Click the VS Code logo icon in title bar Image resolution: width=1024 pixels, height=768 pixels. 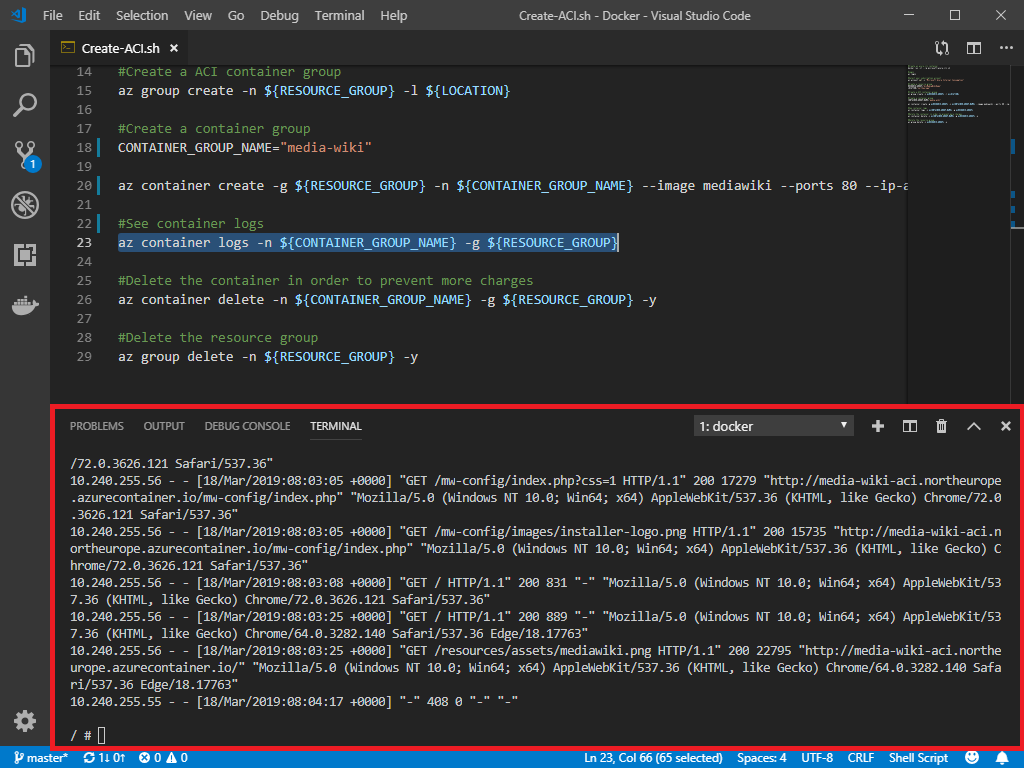click(19, 15)
